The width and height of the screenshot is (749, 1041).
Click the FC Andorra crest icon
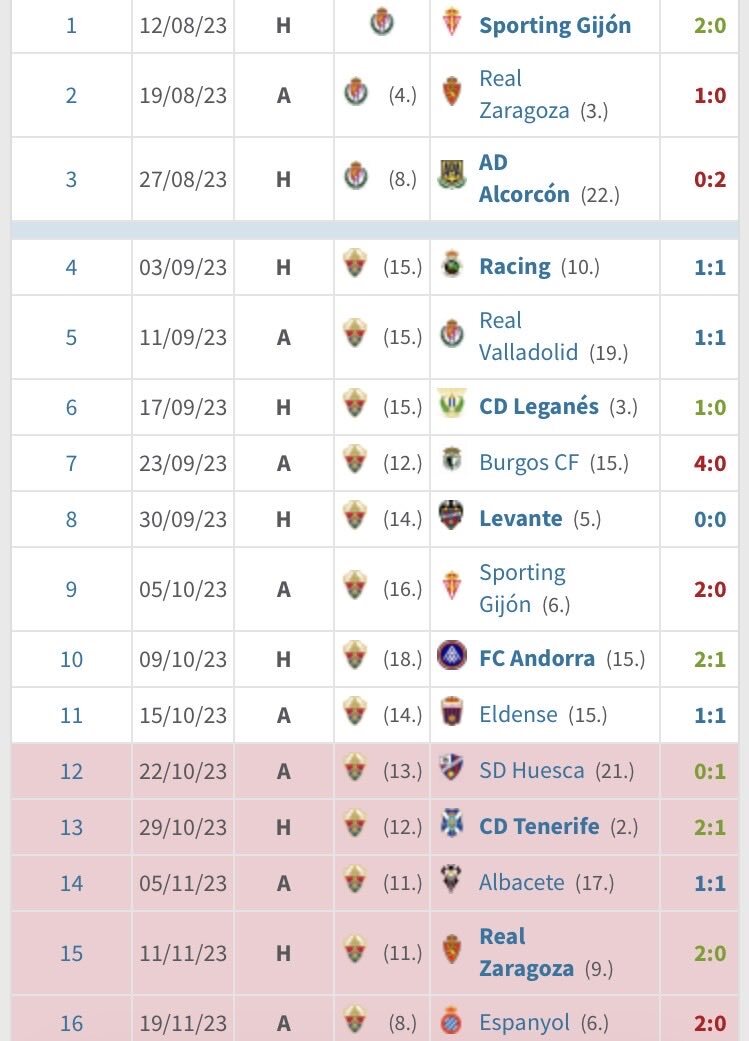(x=452, y=657)
